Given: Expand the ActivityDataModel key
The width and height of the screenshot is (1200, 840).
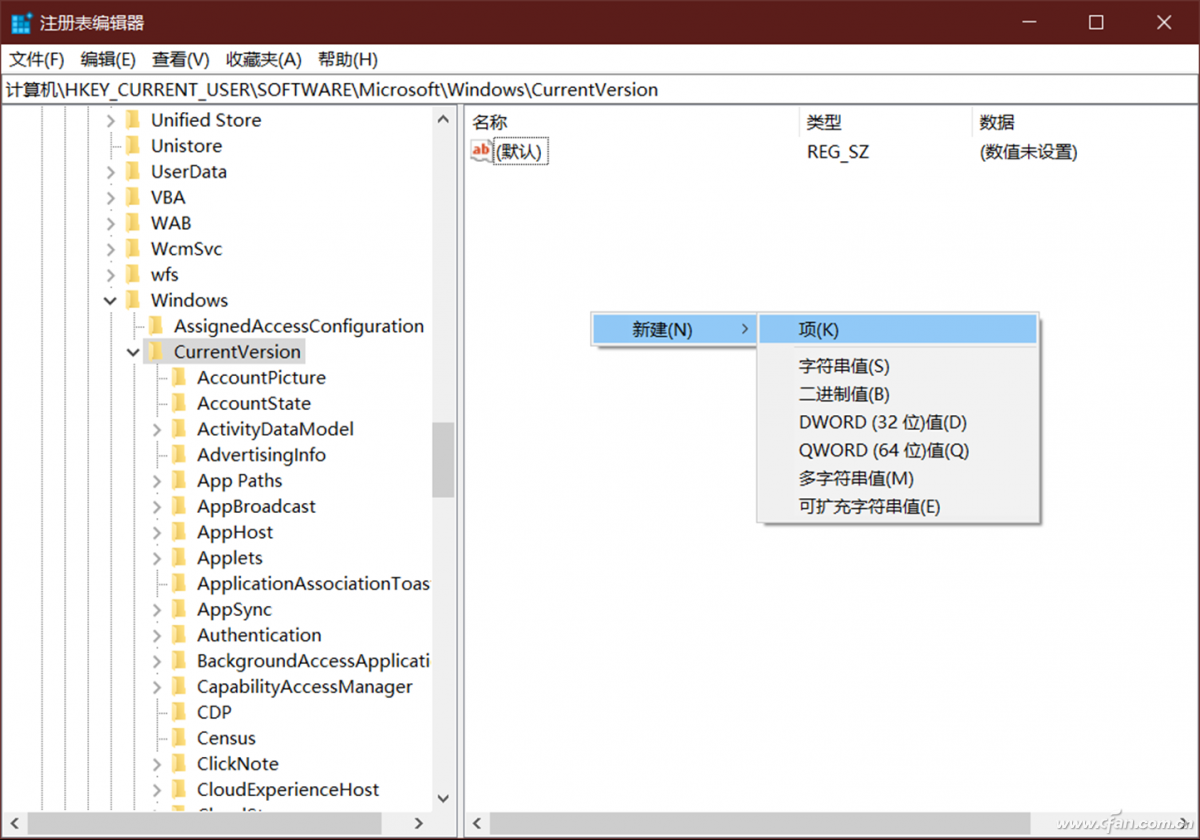Looking at the screenshot, I should pyautogui.click(x=156, y=430).
